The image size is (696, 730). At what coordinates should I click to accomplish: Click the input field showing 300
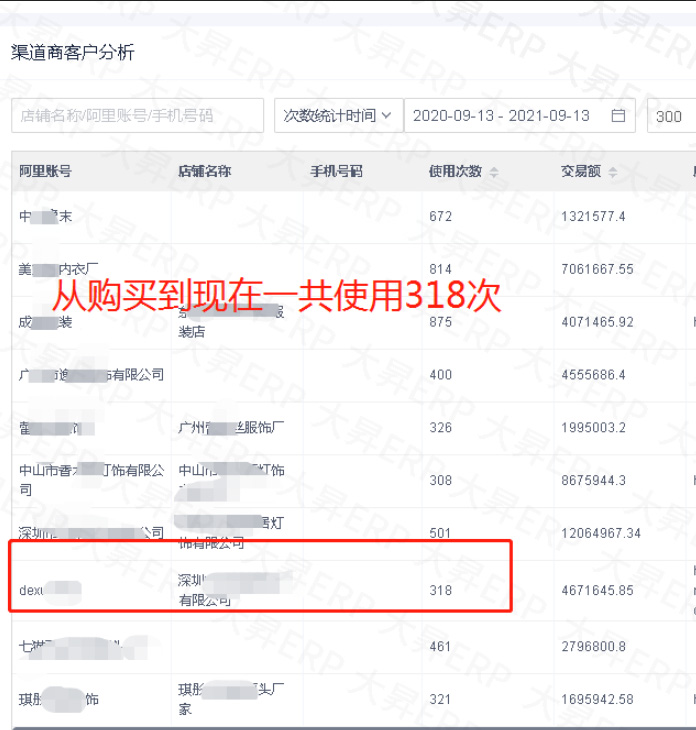coord(670,116)
